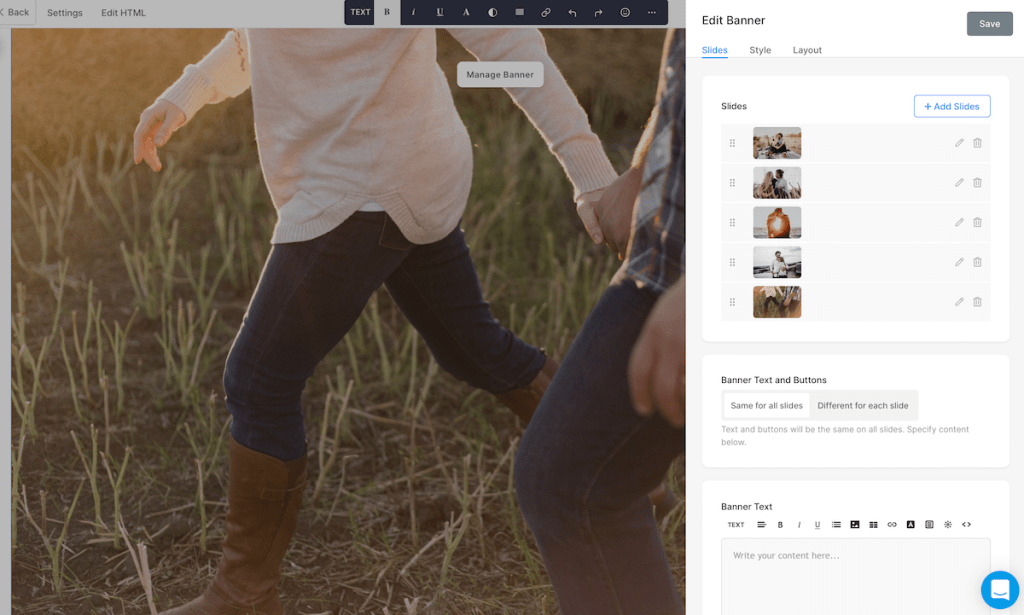The image size is (1024, 615).
Task: Open text color in Banner Text toolbar
Action: pyautogui.click(x=910, y=525)
